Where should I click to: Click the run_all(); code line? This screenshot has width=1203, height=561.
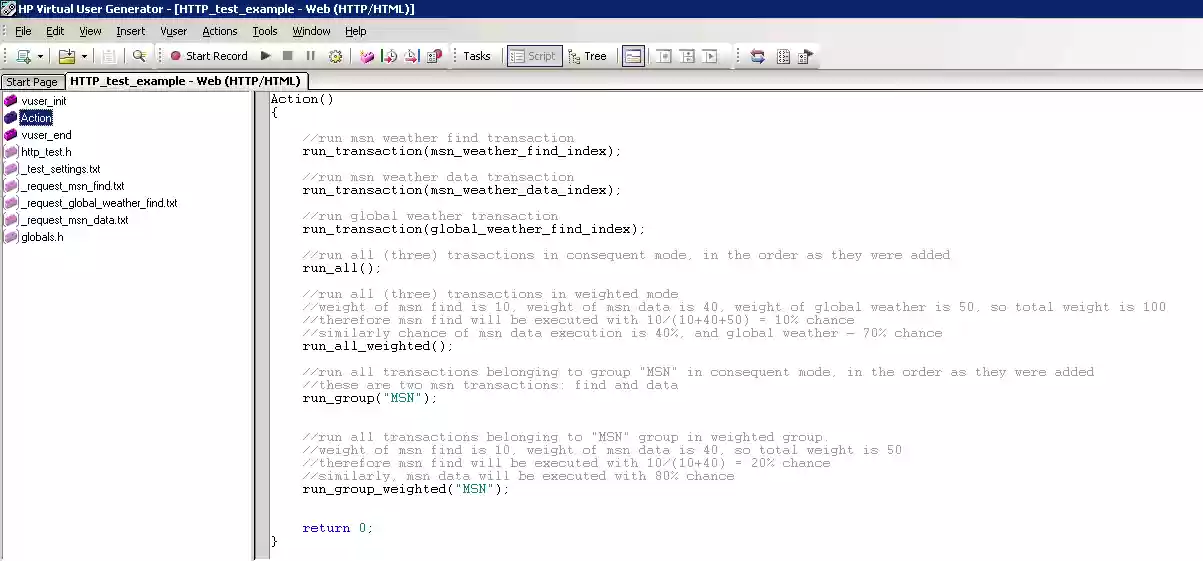[342, 268]
